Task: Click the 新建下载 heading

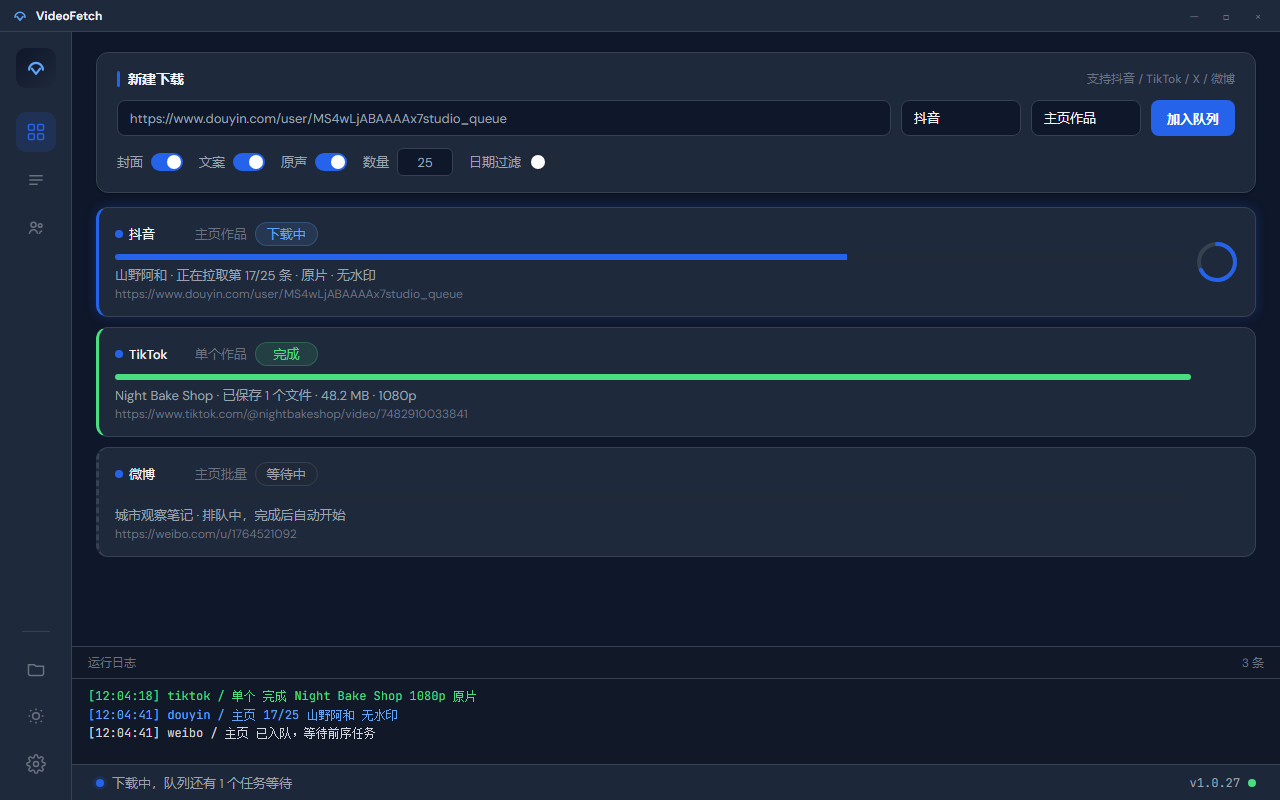Action: point(156,79)
